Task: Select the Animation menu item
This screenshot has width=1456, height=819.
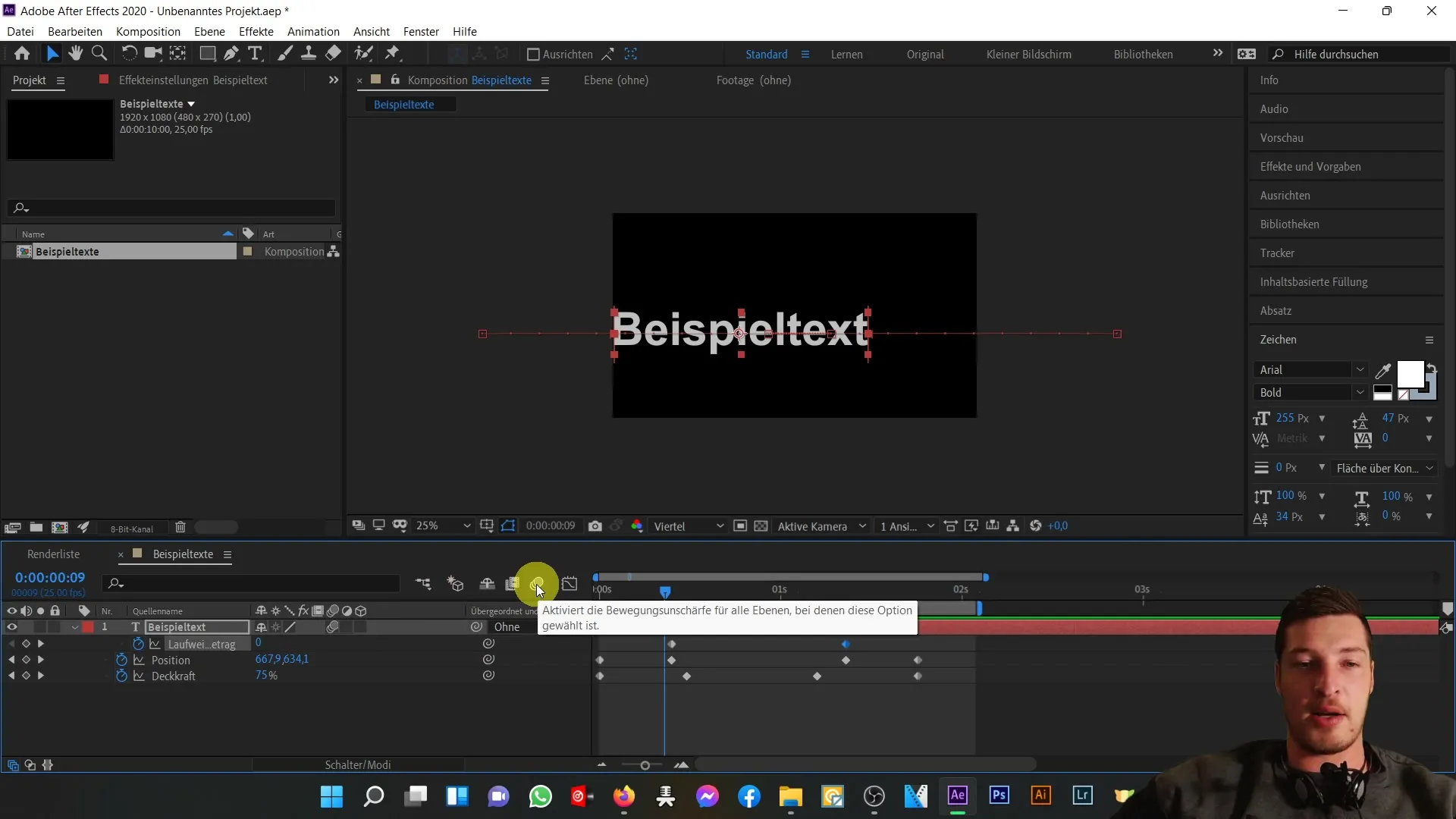Action: coord(313,31)
